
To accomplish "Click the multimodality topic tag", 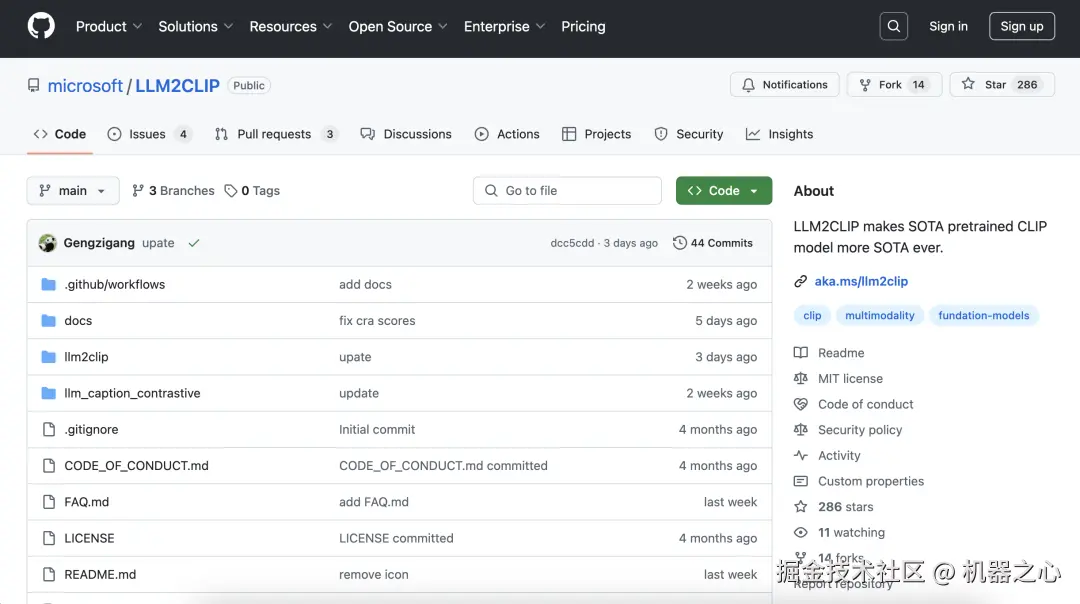I will pos(880,315).
